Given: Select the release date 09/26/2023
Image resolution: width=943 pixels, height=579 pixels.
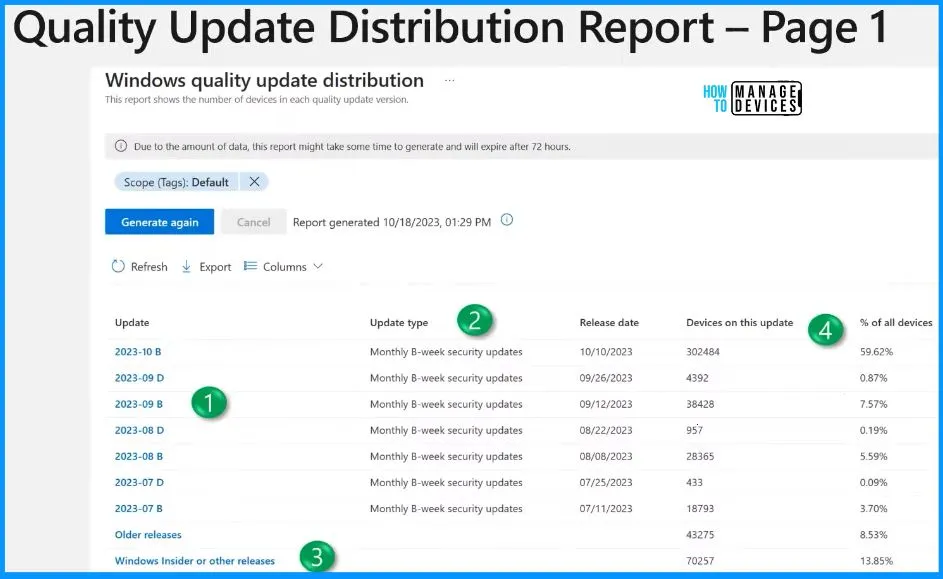Looking at the screenshot, I should [606, 378].
